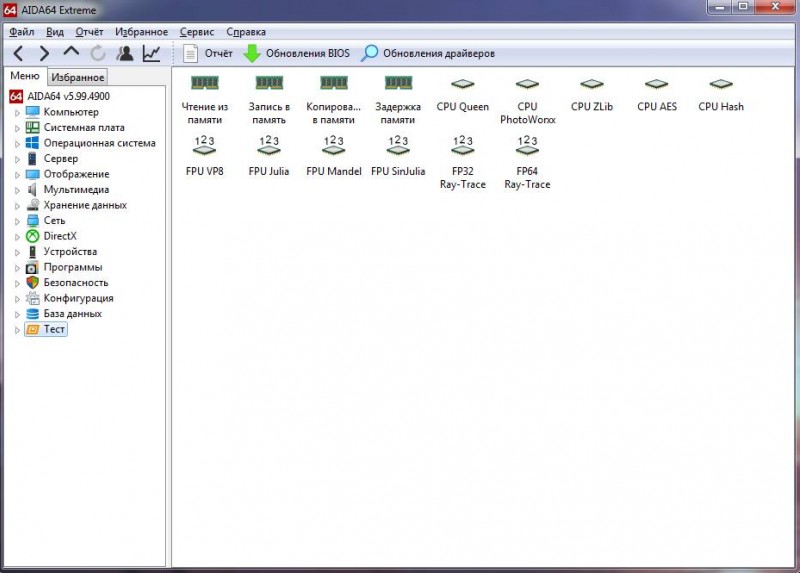Viewport: 800px width, 573px height.
Task: Select the CPU PhotoWorxx benchmark
Action: tap(528, 101)
